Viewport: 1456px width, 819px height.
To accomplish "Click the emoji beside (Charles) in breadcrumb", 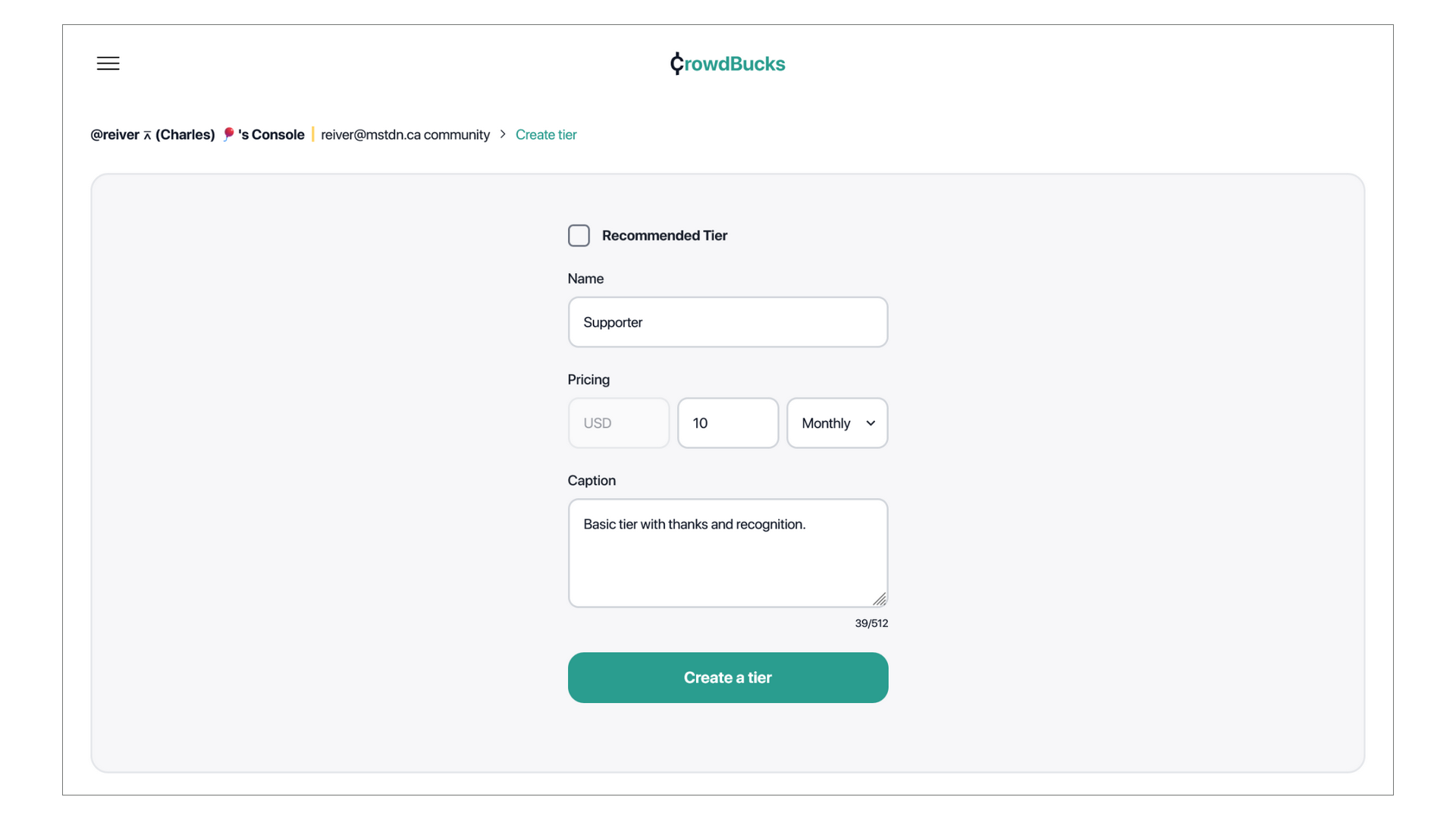I will pyautogui.click(x=228, y=134).
